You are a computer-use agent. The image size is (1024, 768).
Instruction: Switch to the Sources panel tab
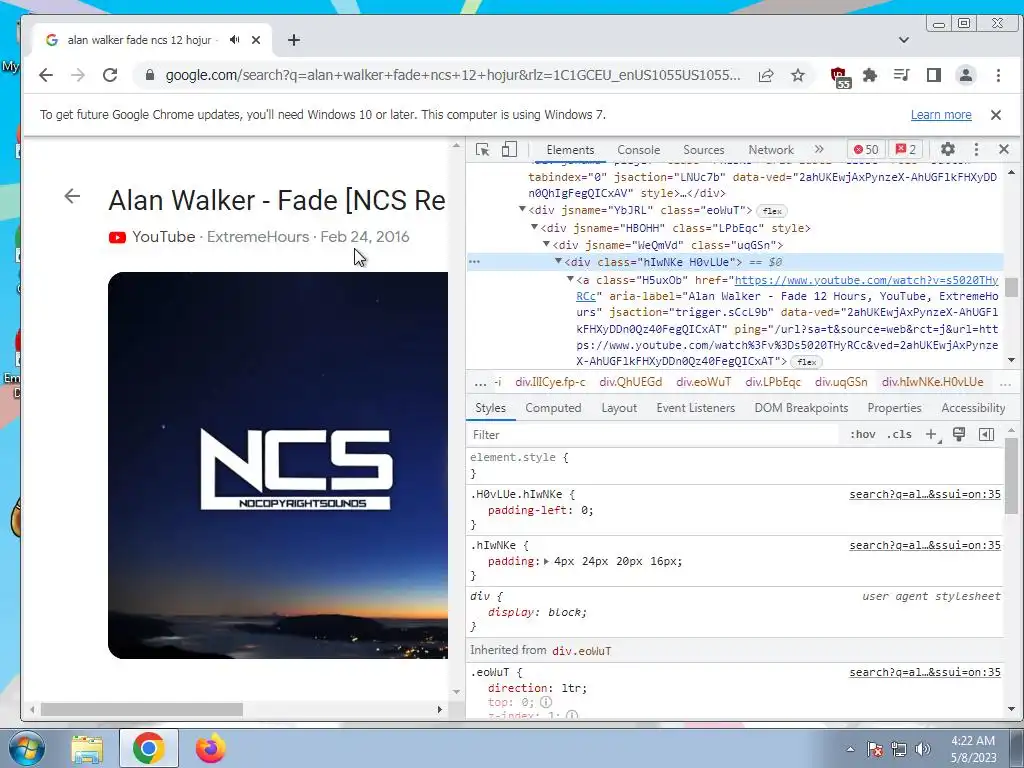[703, 150]
